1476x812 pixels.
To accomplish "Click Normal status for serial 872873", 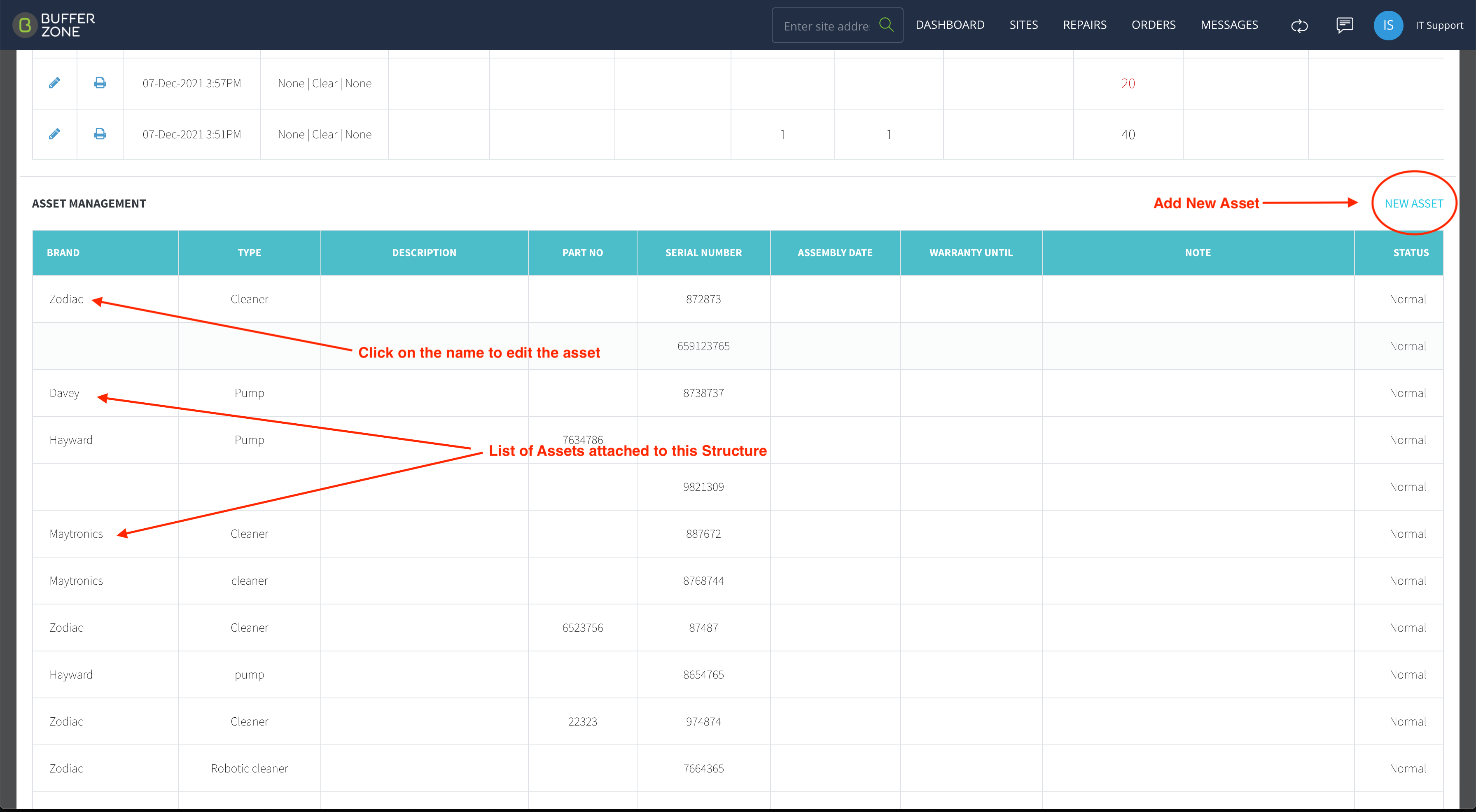I will click(1407, 299).
